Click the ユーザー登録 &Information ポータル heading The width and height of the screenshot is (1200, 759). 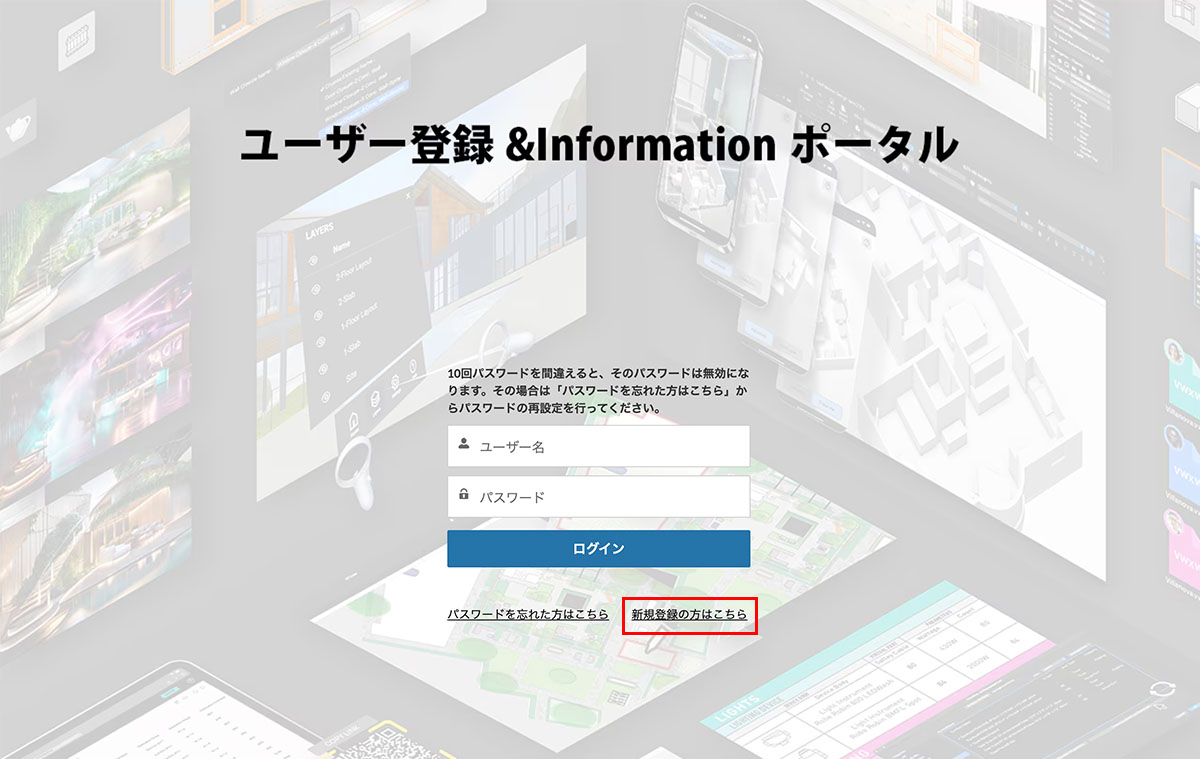599,146
